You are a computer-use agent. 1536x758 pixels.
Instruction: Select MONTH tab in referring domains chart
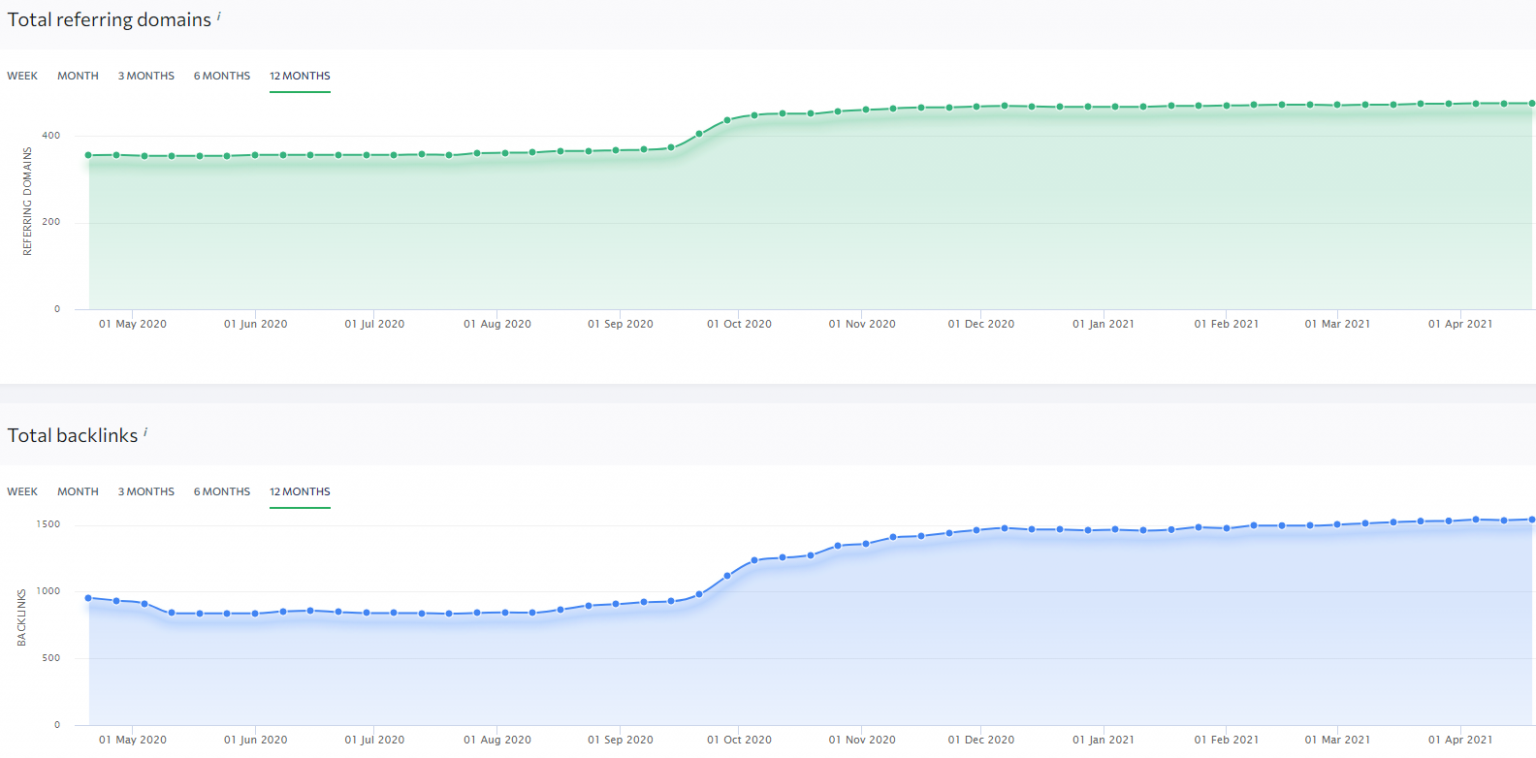click(78, 76)
